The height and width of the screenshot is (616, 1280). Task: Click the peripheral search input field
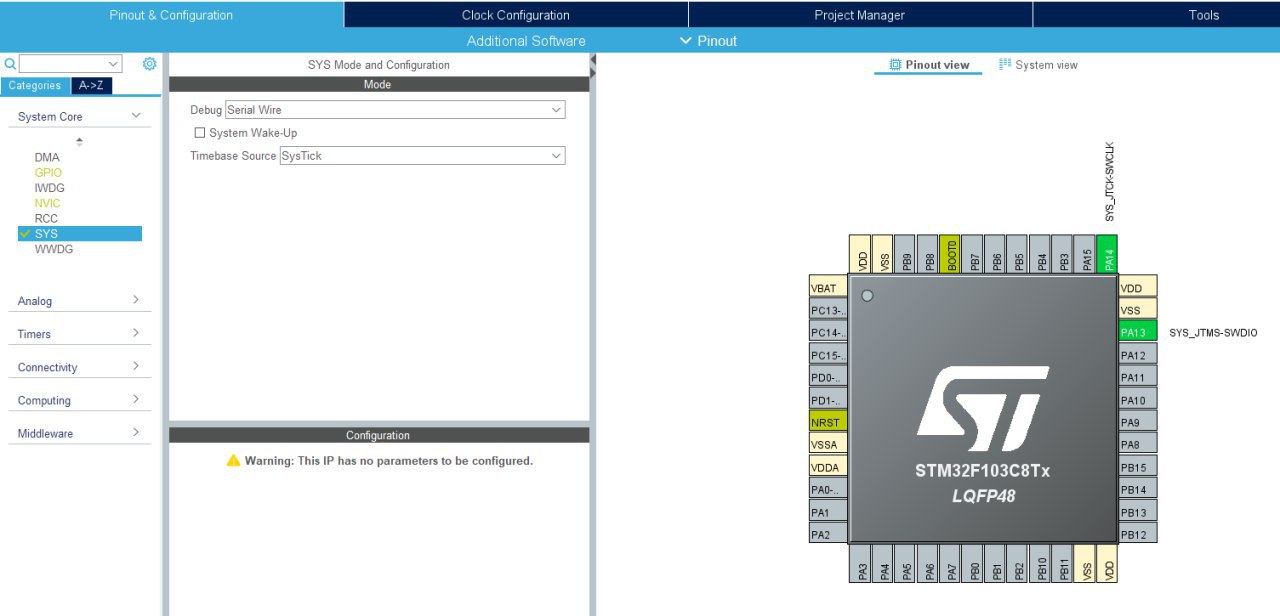[62, 64]
